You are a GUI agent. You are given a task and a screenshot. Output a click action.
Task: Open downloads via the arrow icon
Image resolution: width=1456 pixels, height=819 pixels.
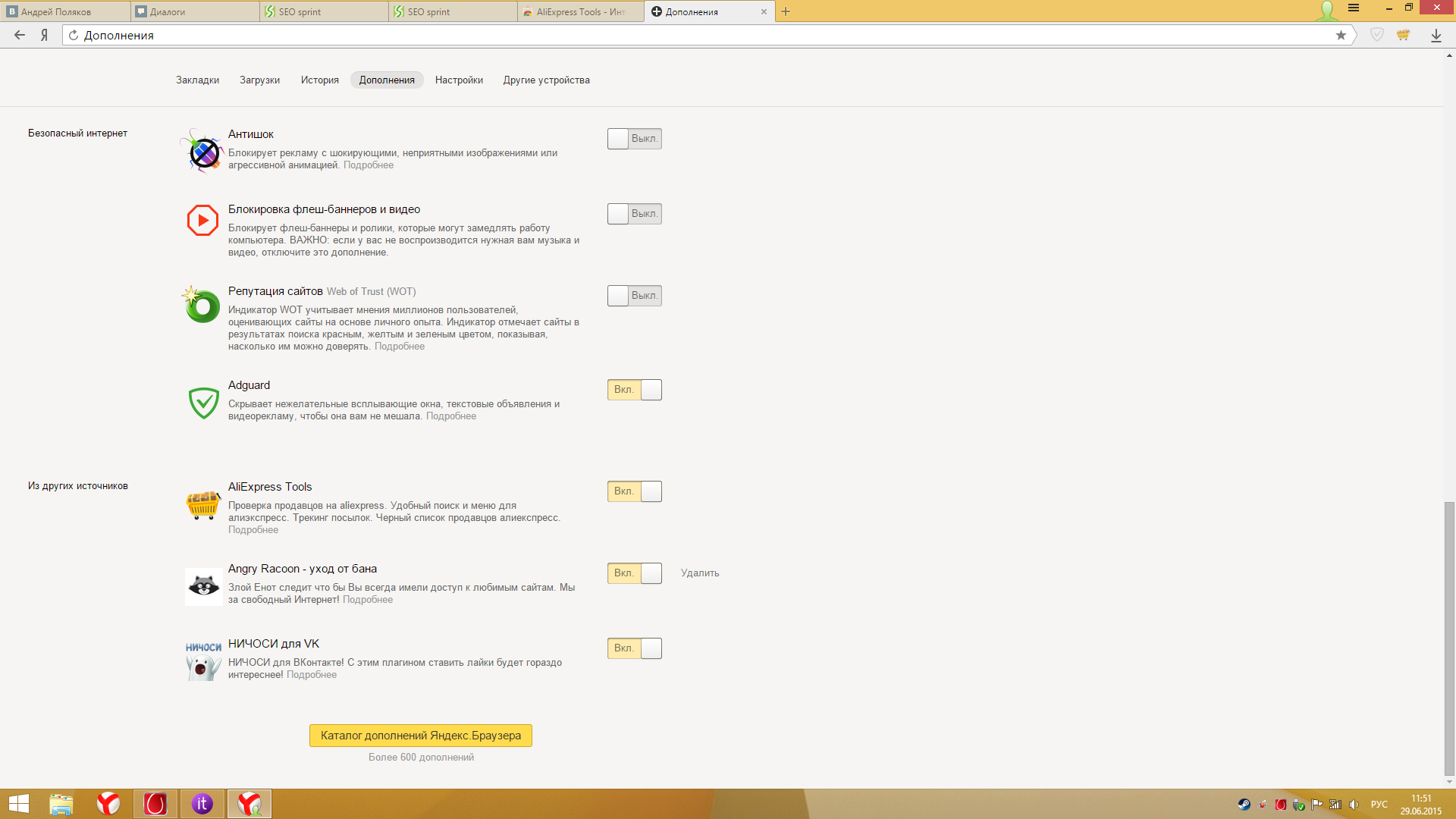(1436, 35)
